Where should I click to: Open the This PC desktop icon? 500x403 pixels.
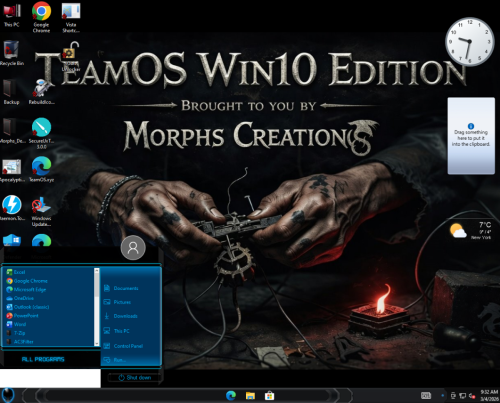(x=12, y=15)
